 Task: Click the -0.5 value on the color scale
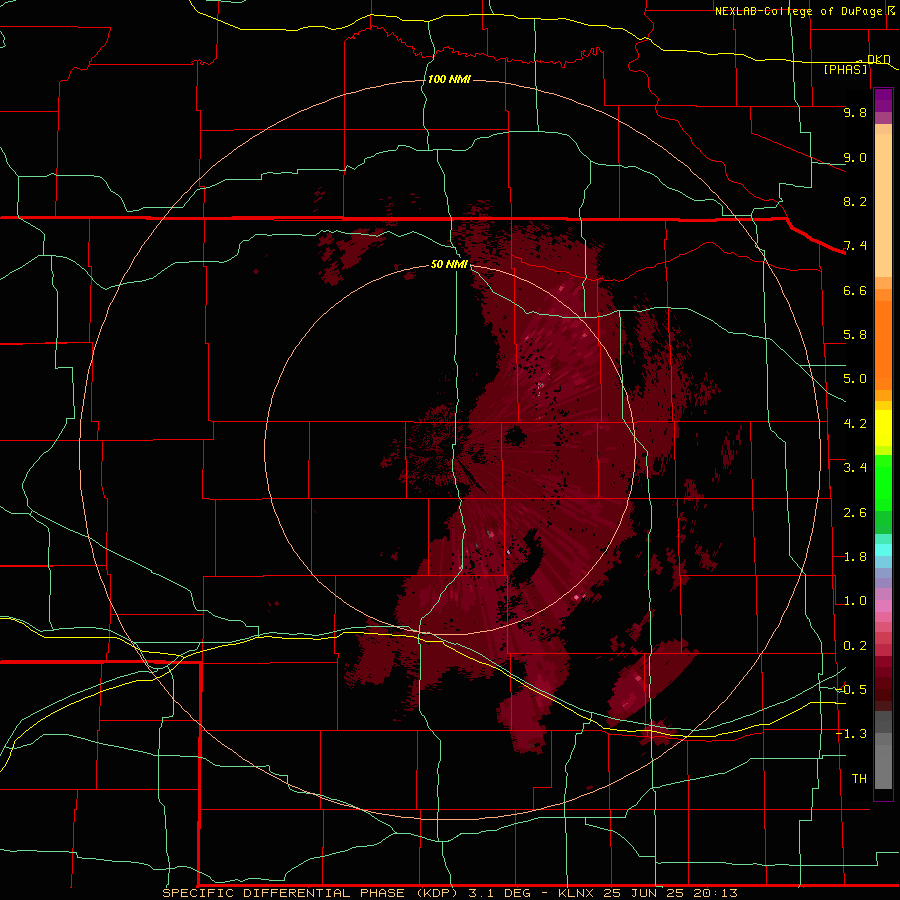pyautogui.click(x=852, y=689)
